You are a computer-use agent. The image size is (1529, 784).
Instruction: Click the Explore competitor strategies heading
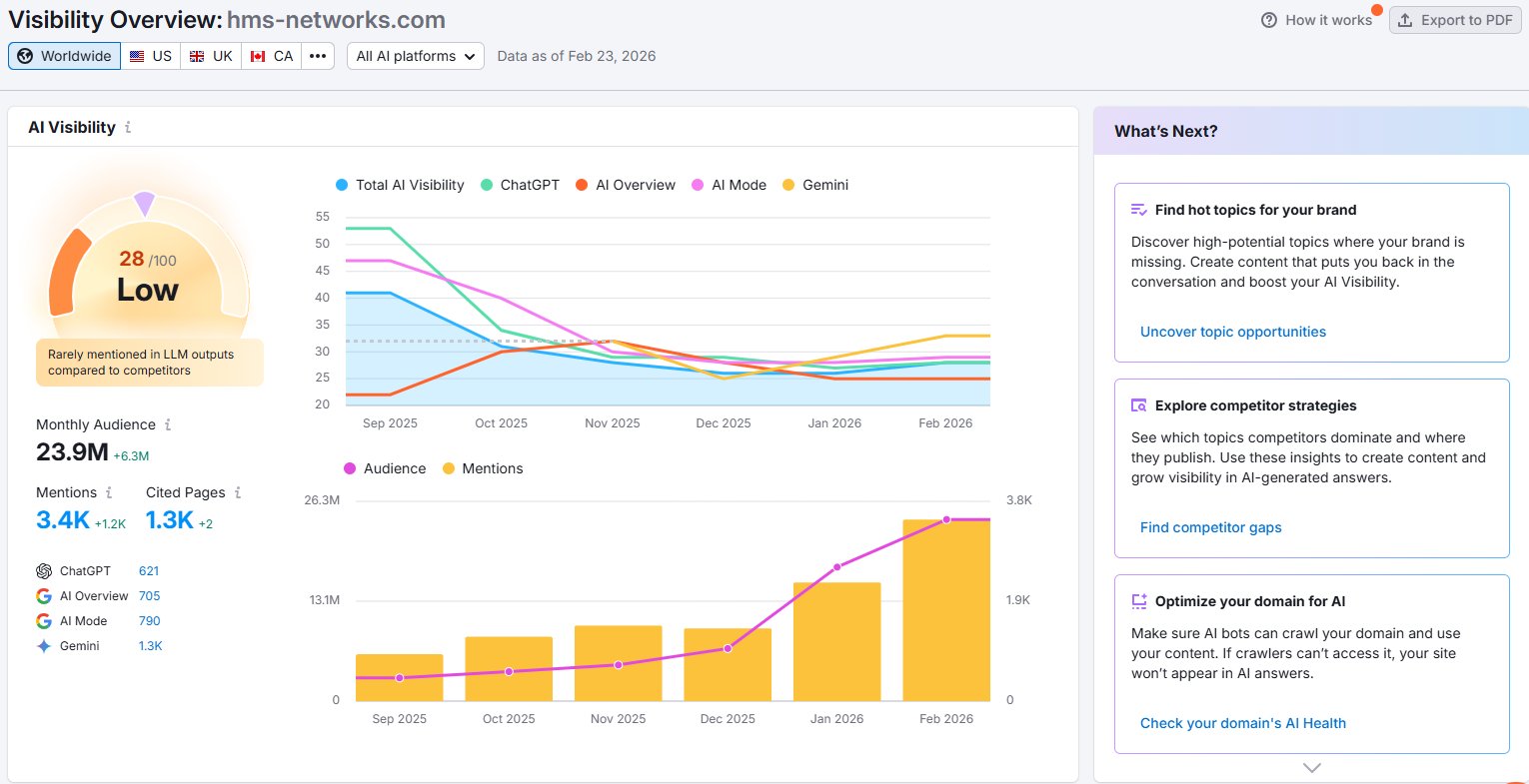[1255, 405]
